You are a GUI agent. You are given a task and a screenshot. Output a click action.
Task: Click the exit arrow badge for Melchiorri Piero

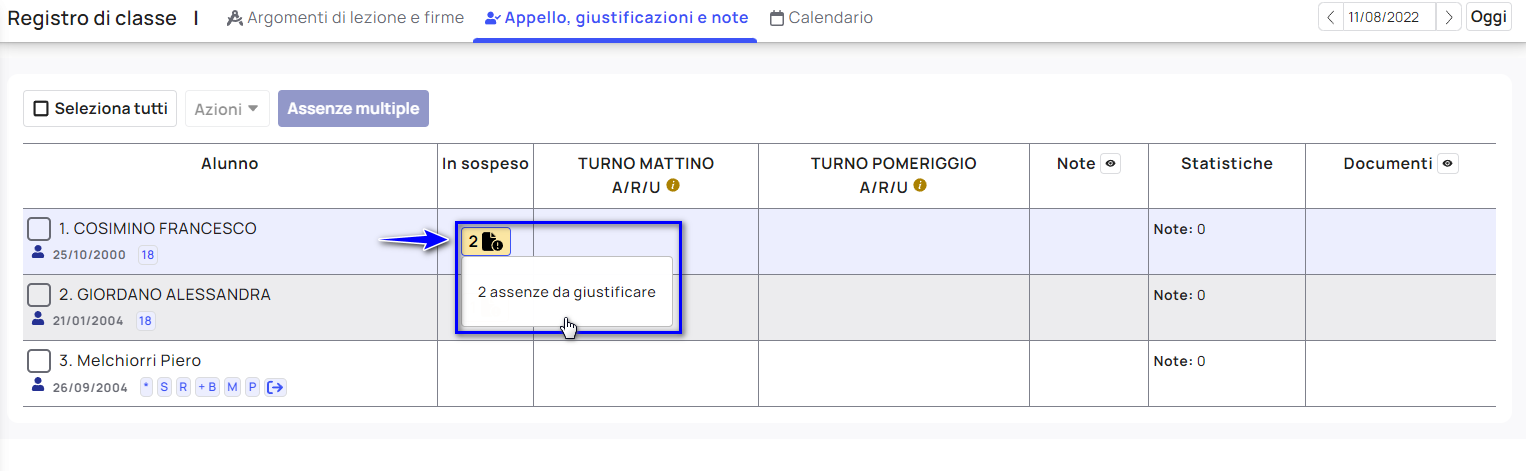276,387
